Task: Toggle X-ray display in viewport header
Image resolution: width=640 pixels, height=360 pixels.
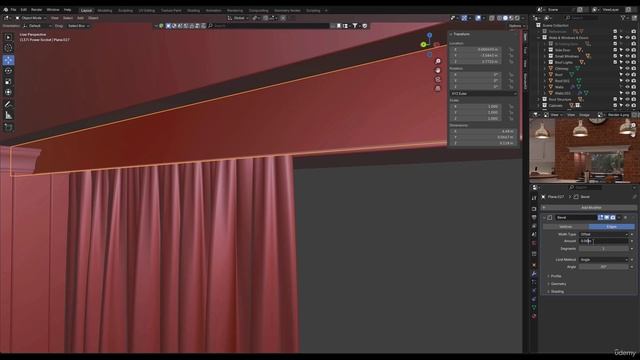Action: pos(492,18)
